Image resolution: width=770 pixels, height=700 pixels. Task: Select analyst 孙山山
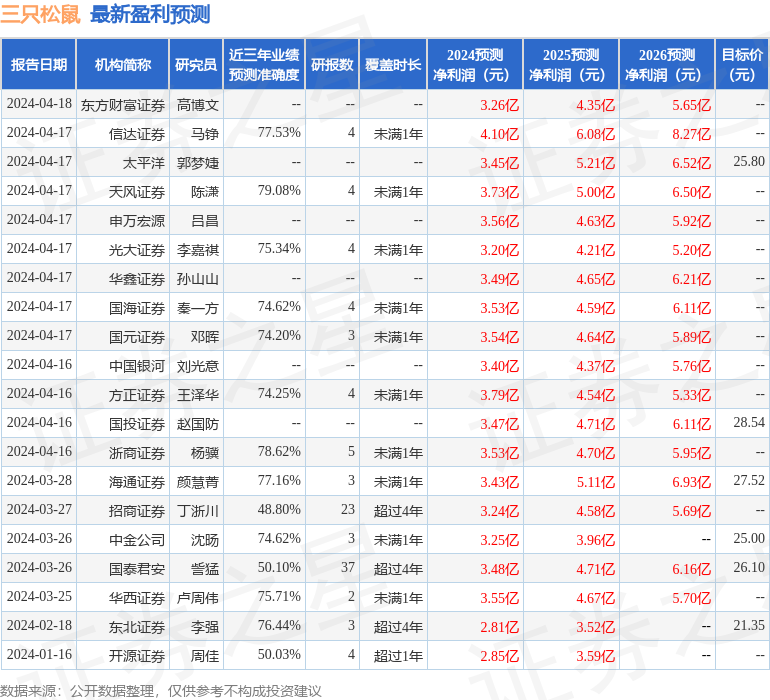197,279
